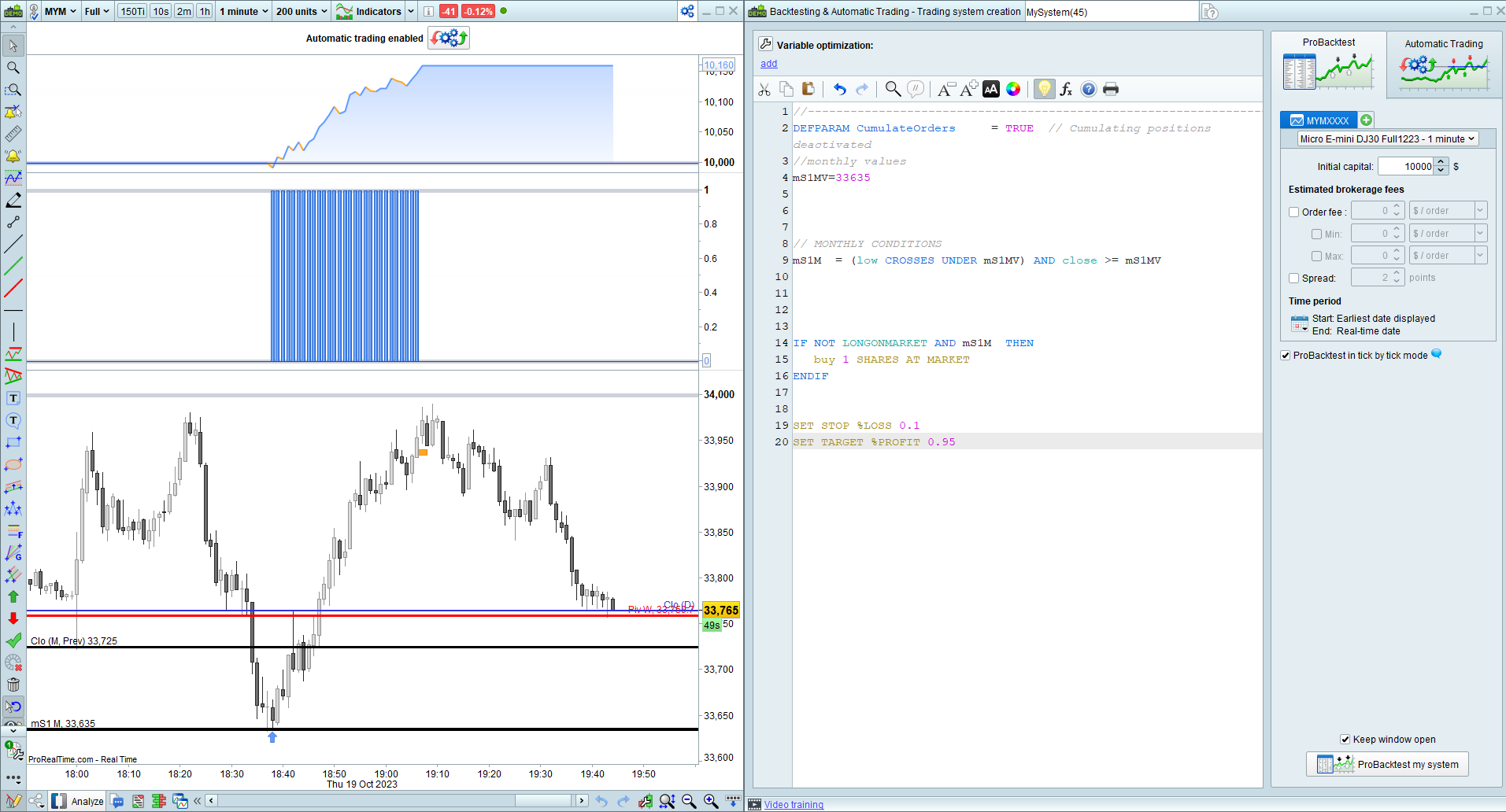
Task: Open the blue help question mark
Action: pyautogui.click(x=1088, y=89)
